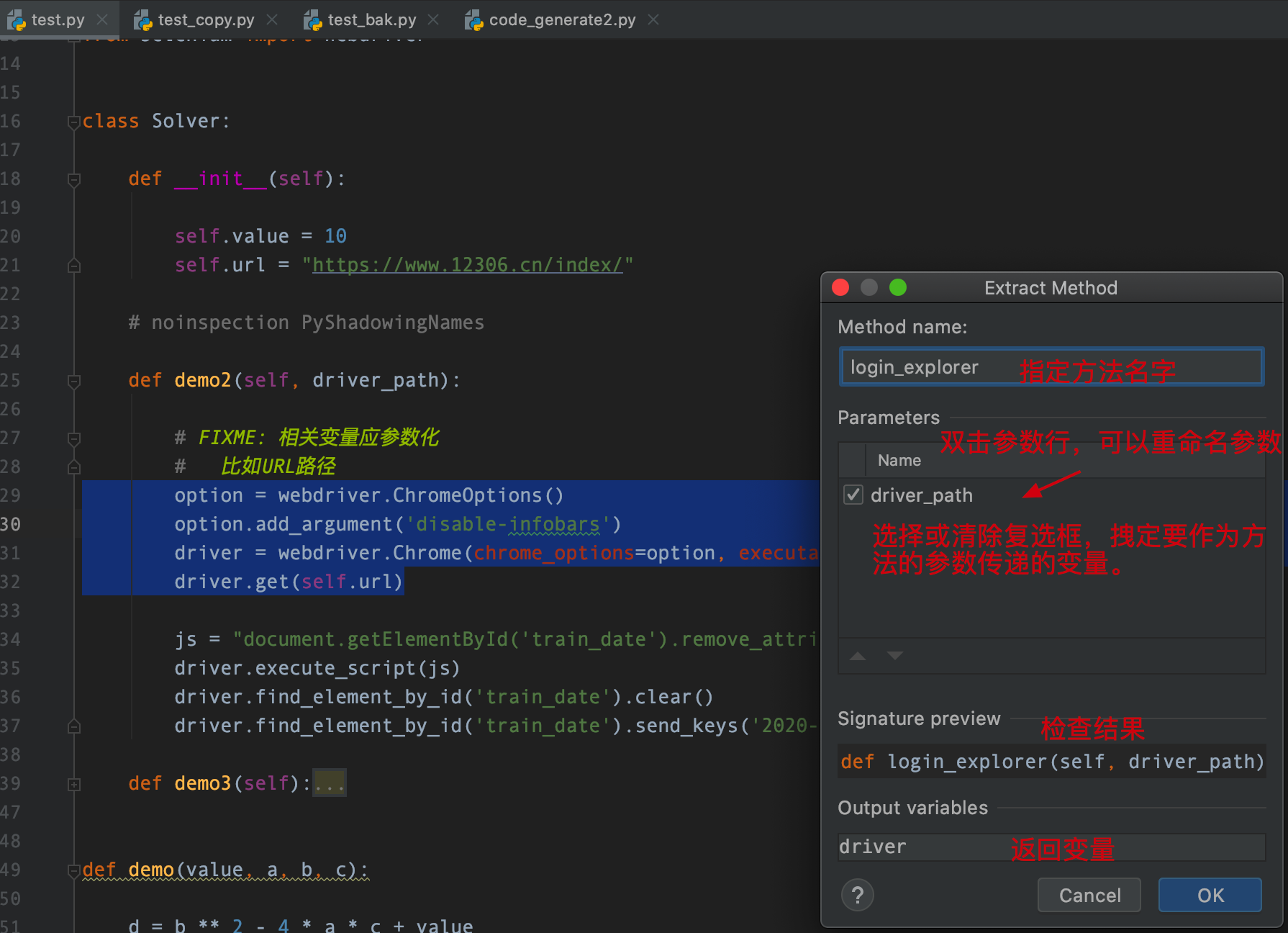Click the driver.execute_script(js) line

(317, 668)
